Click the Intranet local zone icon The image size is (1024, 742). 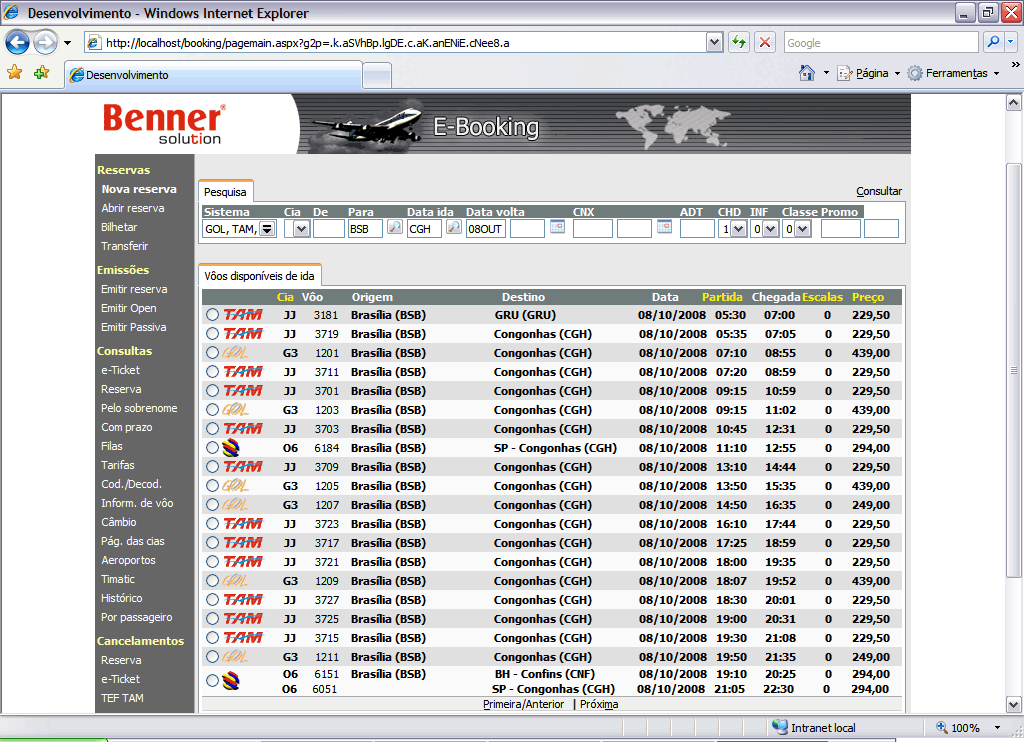pos(780,727)
